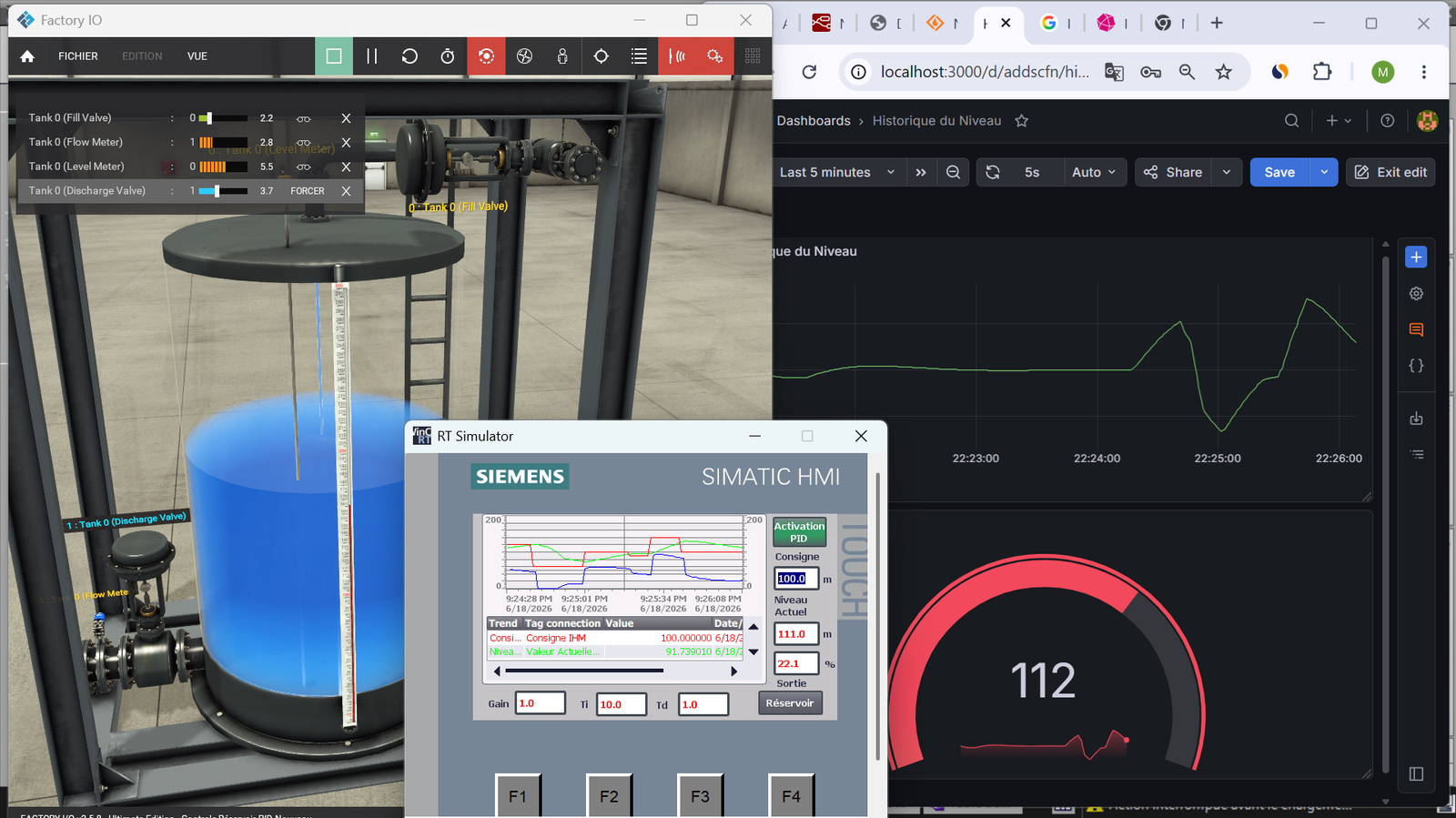Open the browser extensions puzzle icon

coord(1322,72)
